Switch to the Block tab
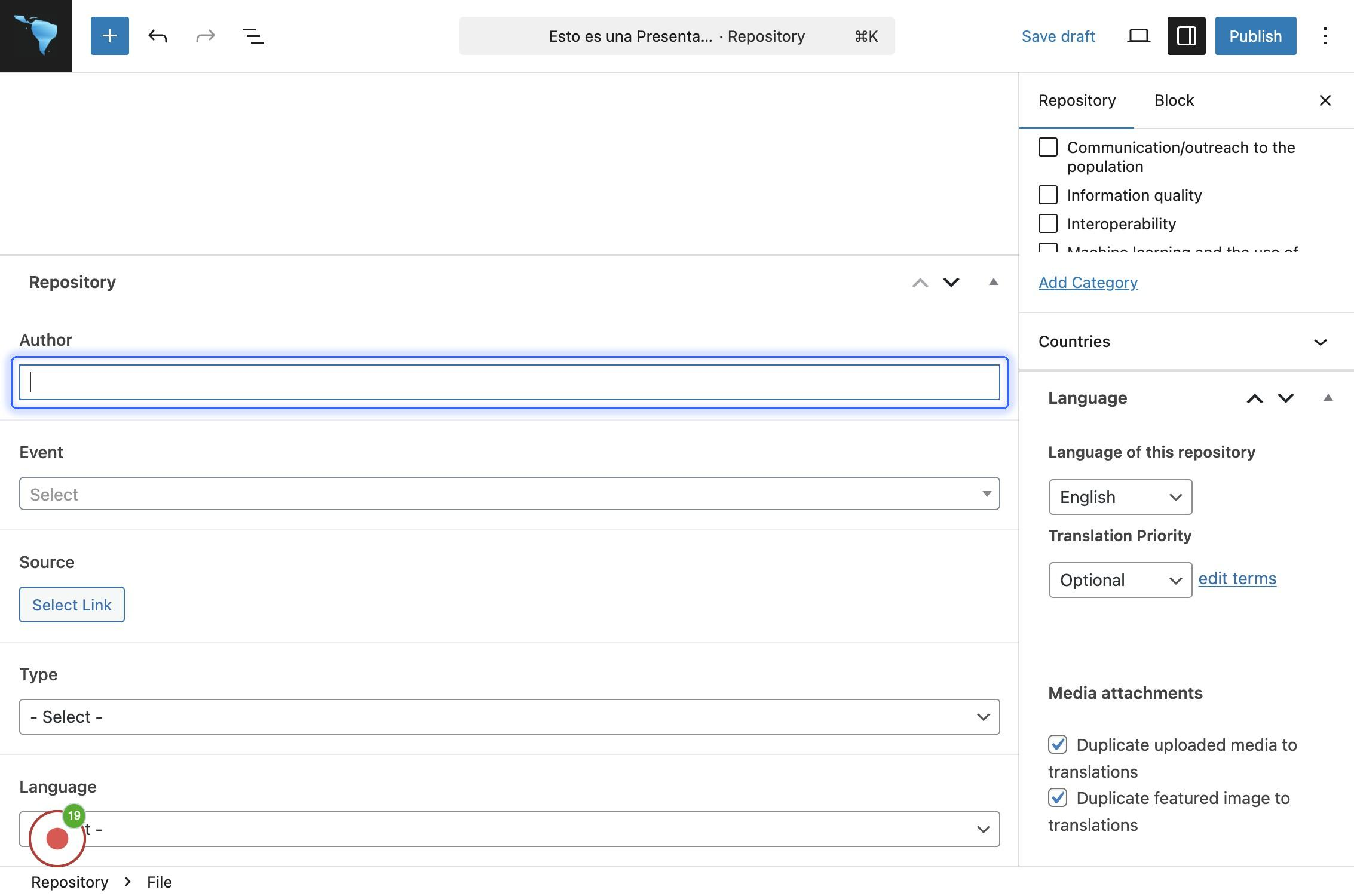Screen dimensions: 1354x896 pyautogui.click(x=1174, y=100)
